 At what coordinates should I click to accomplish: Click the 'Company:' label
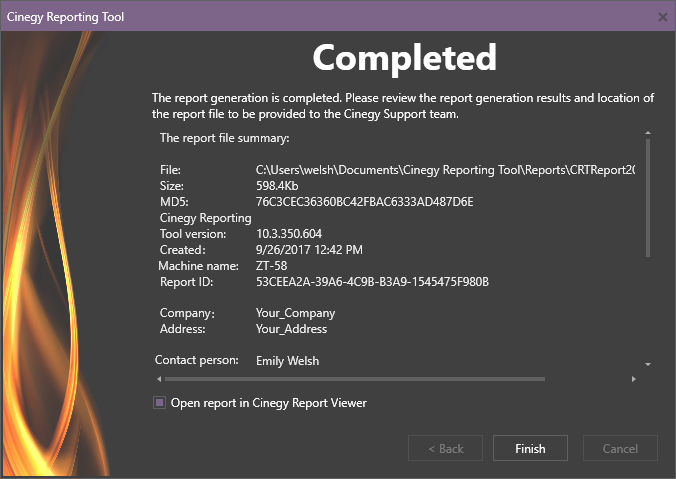click(x=187, y=313)
